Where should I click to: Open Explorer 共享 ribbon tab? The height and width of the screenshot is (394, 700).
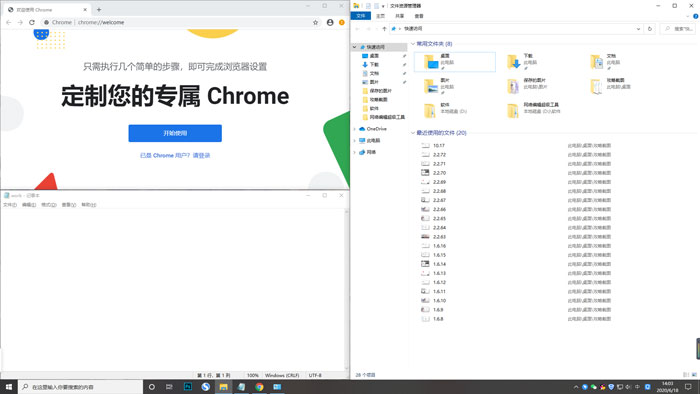[400, 16]
